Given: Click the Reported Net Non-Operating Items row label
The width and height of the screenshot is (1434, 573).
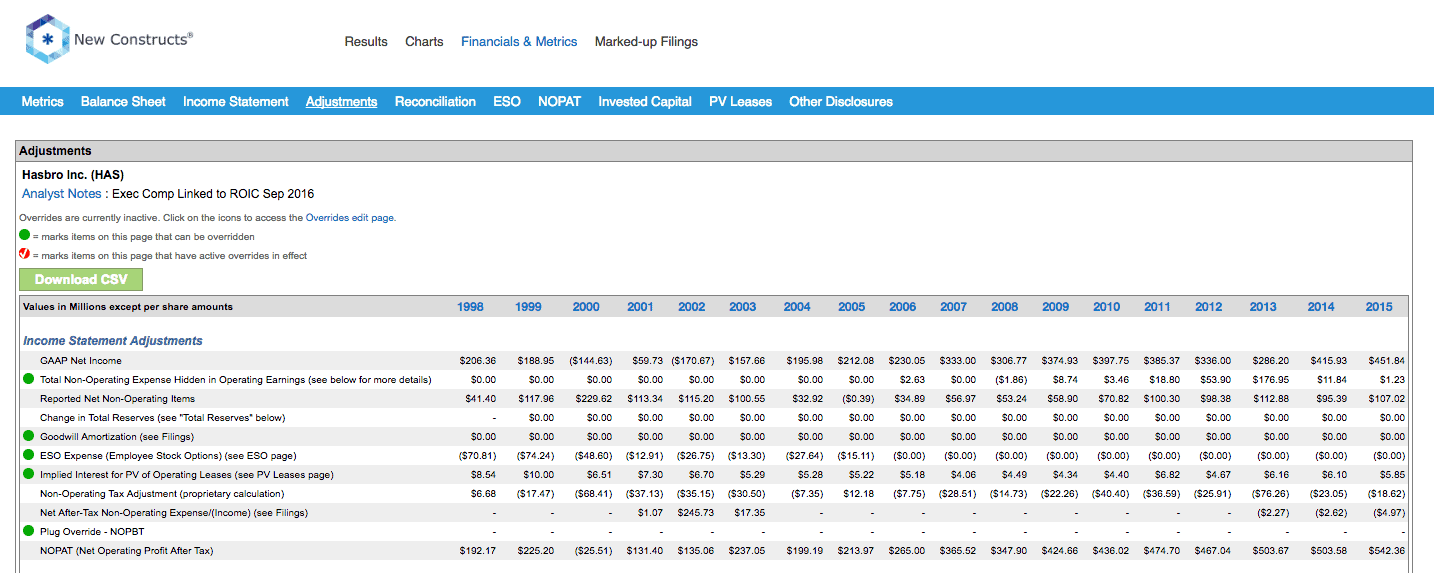Looking at the screenshot, I should pos(117,399).
